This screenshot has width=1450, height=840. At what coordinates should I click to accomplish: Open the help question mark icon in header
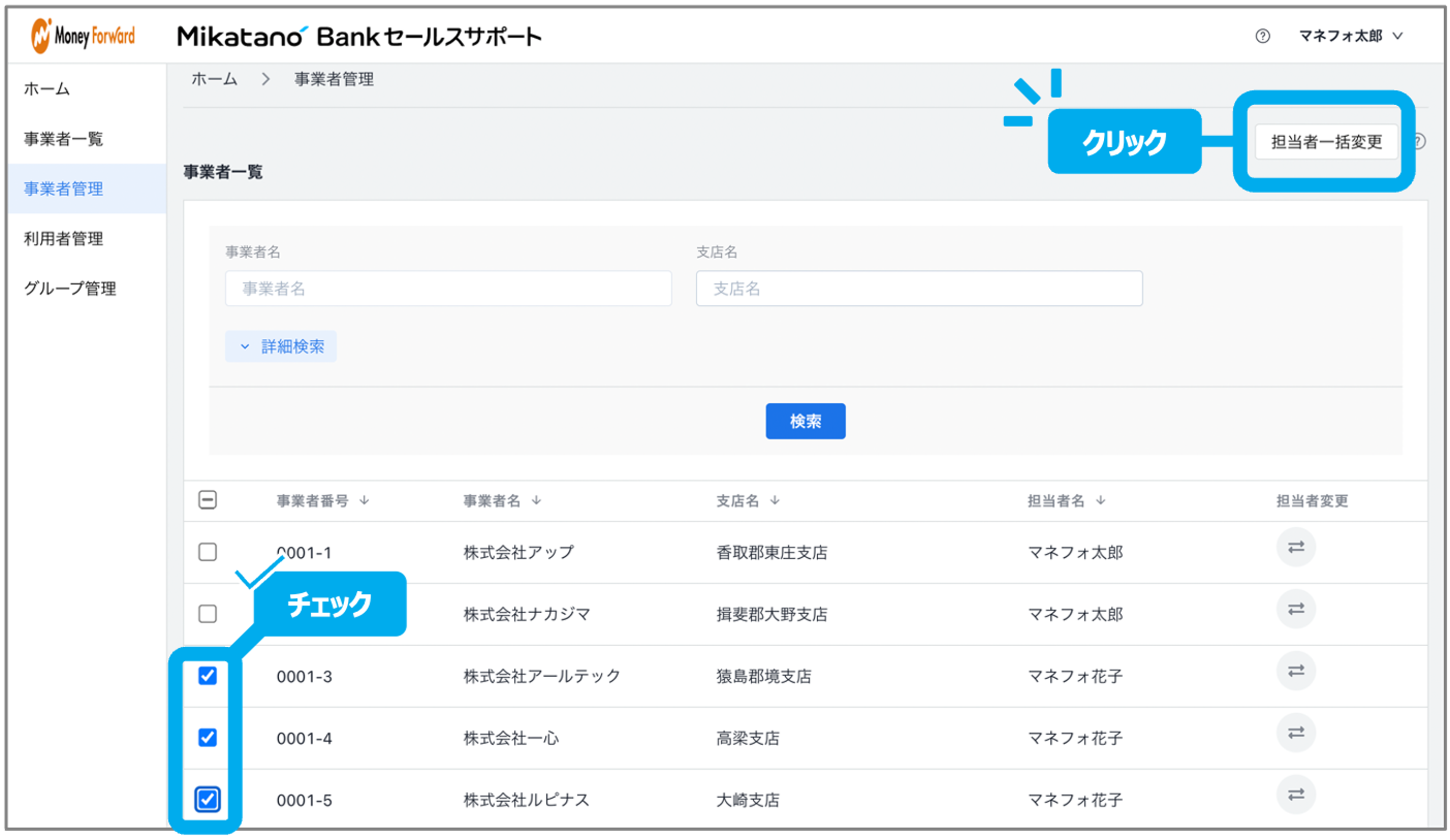click(x=1262, y=36)
